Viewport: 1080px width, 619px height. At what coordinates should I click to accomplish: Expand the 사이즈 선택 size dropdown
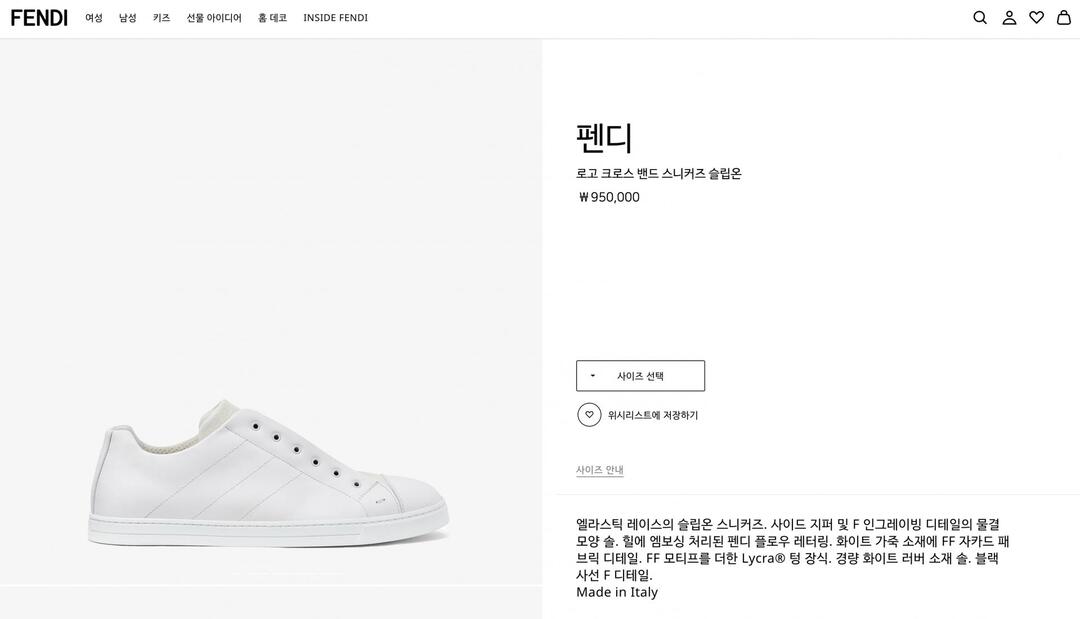(x=640, y=376)
